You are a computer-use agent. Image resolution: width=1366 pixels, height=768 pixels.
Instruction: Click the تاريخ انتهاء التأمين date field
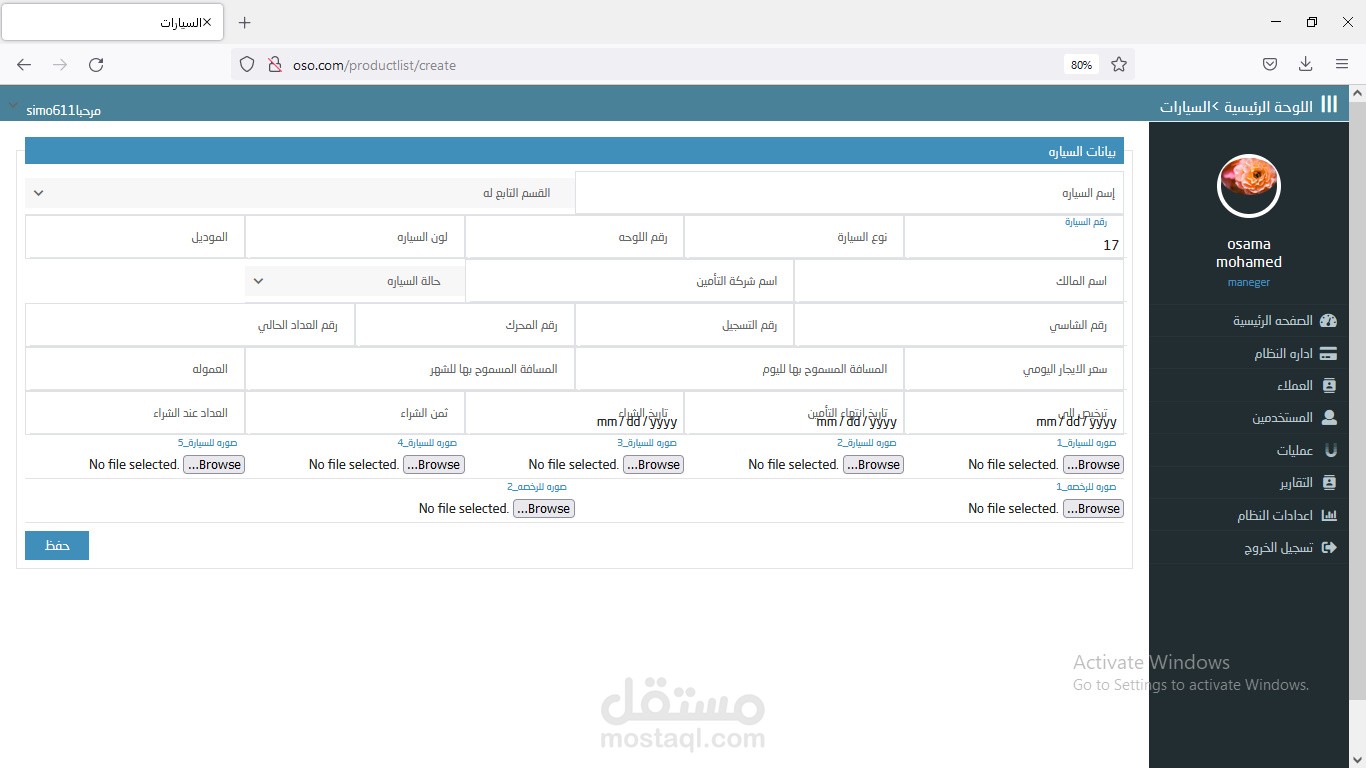pyautogui.click(x=794, y=413)
